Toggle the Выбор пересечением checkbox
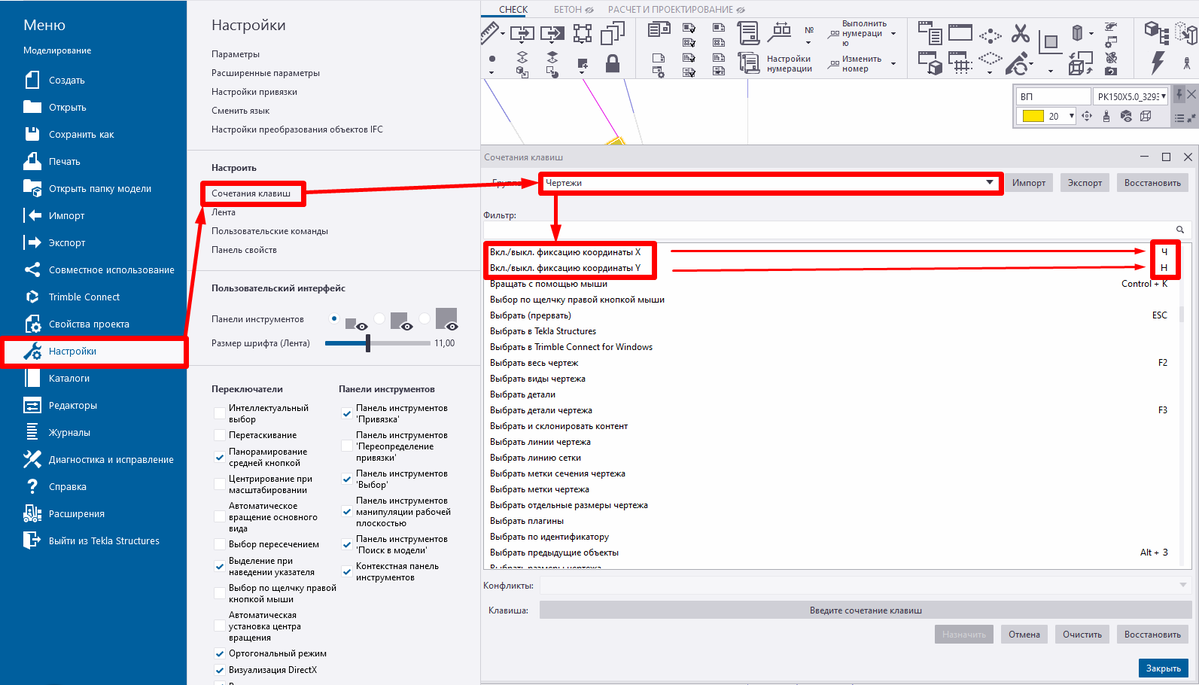The width and height of the screenshot is (1199, 685). click(219, 544)
